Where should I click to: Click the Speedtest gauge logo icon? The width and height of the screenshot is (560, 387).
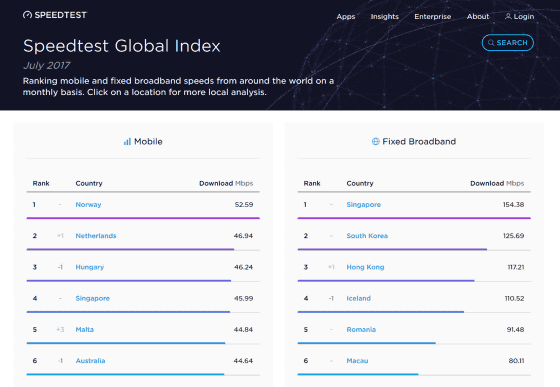[x=27, y=15]
